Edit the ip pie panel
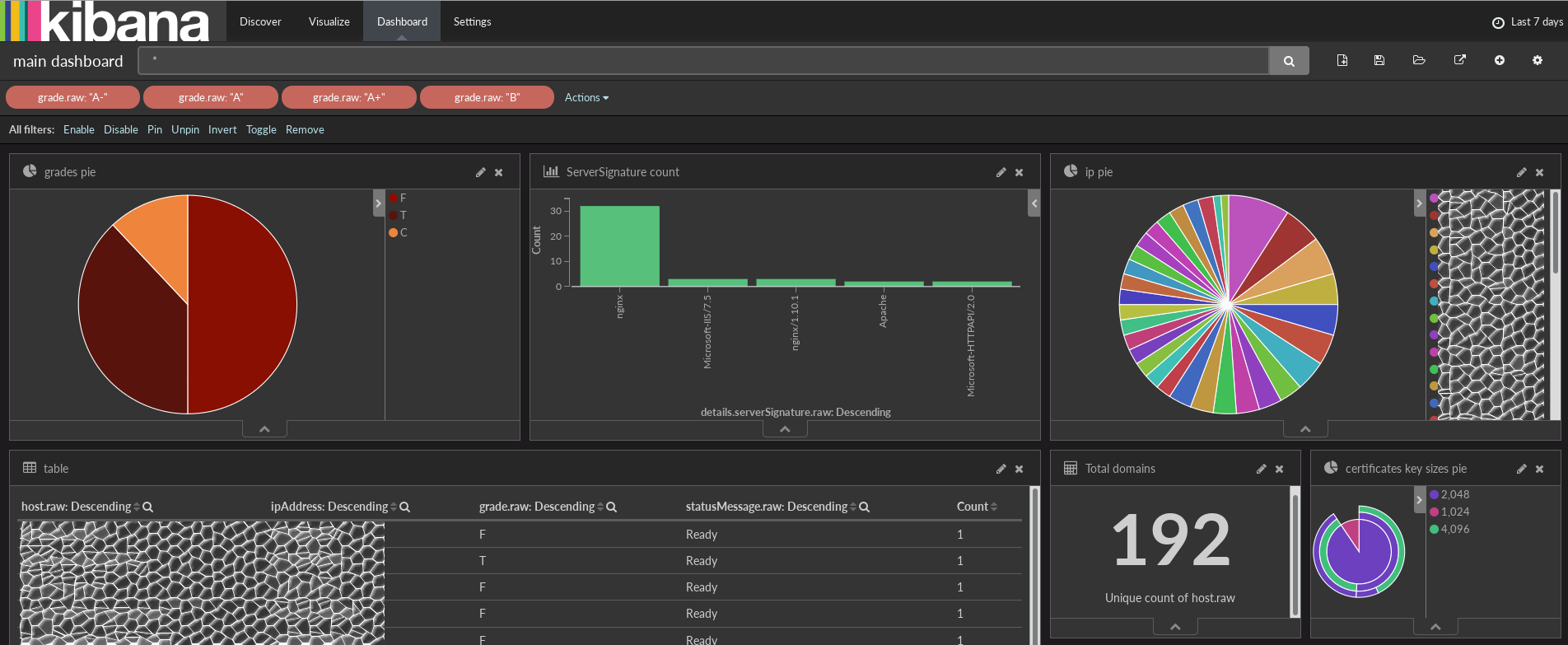 [x=1521, y=172]
